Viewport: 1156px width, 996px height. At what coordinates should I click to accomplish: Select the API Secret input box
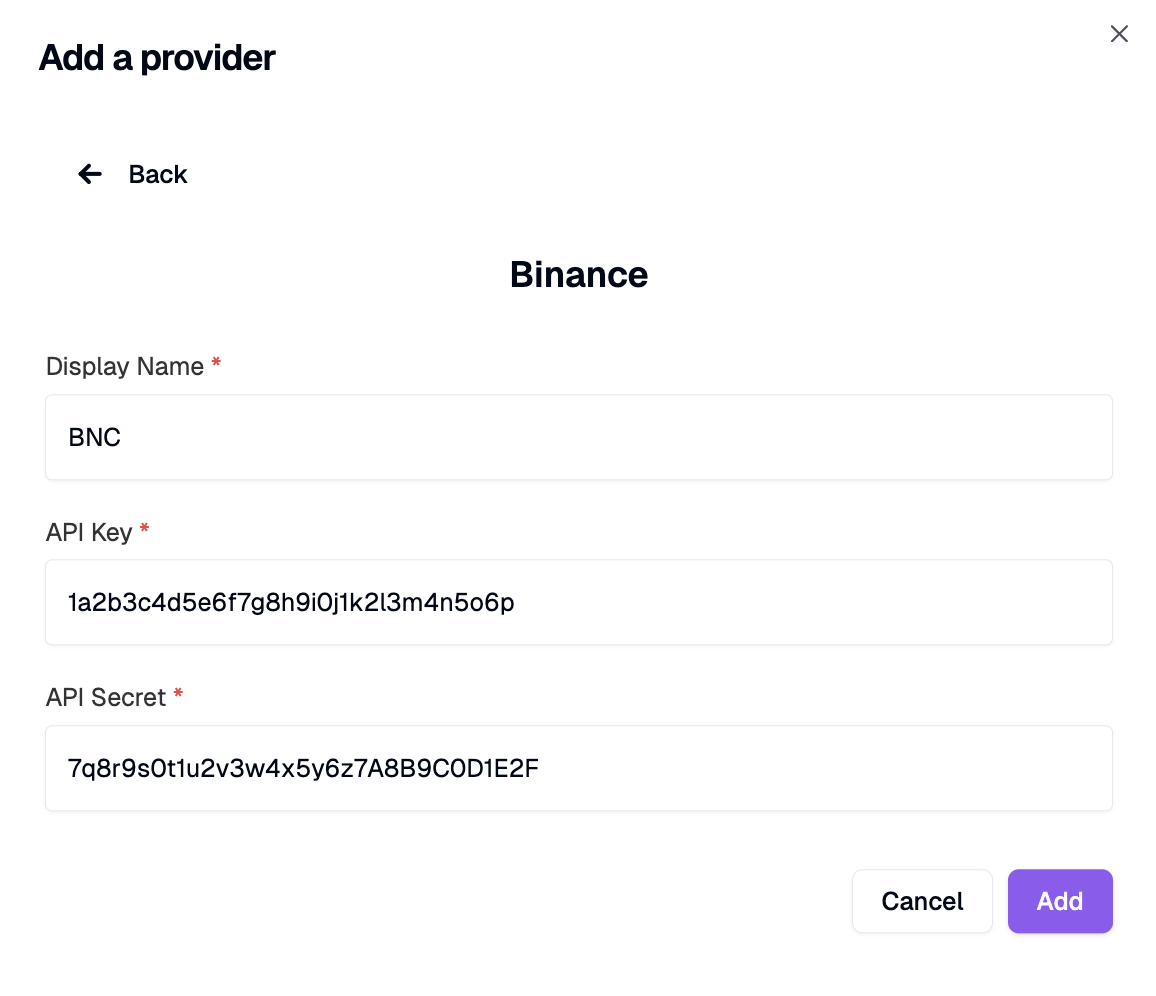[x=579, y=768]
